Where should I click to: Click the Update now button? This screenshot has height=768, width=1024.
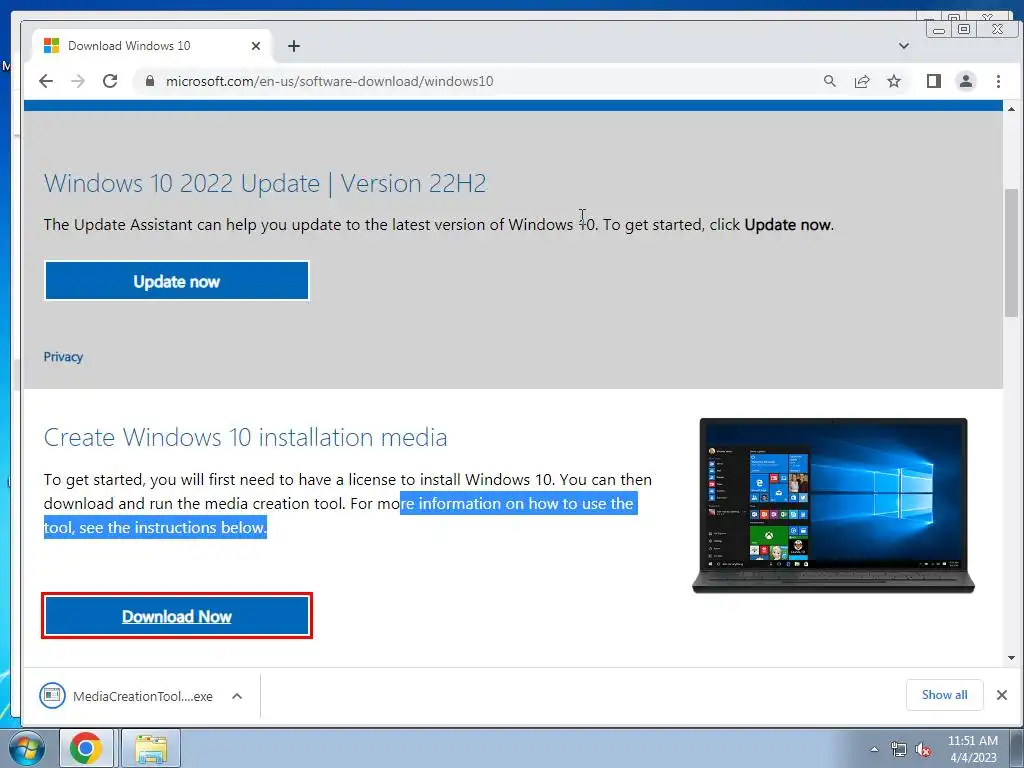tap(176, 281)
